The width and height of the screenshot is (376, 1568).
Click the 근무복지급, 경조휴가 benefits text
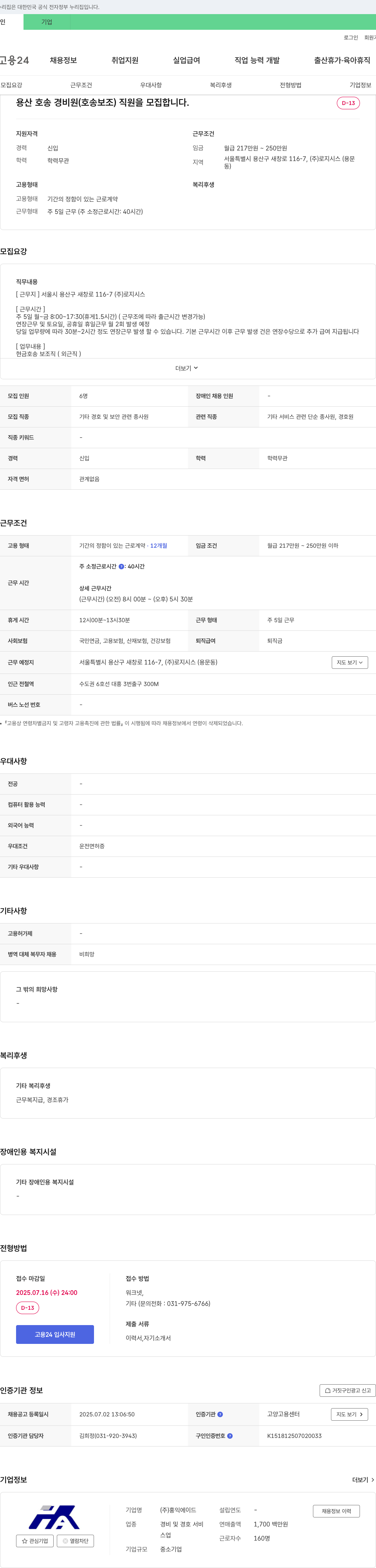(42, 1100)
